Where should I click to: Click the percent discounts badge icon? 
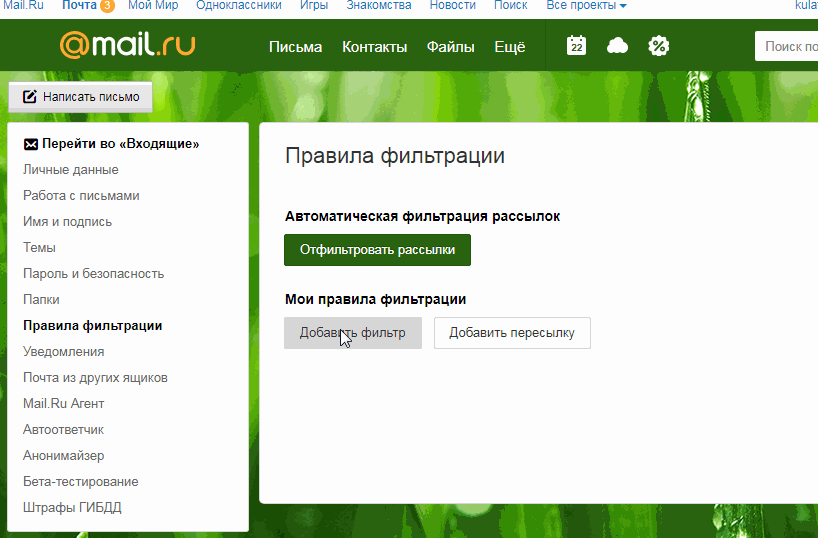coord(658,46)
